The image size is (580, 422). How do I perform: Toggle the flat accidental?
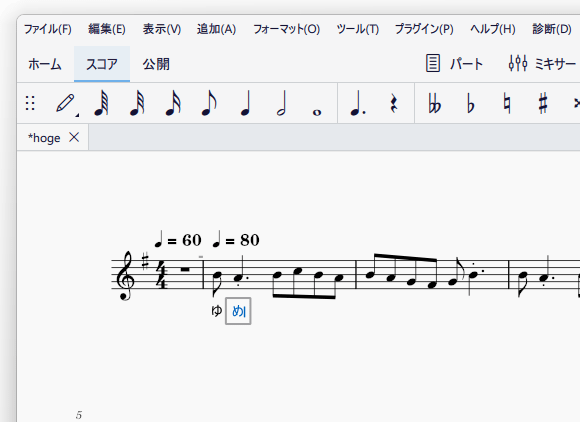click(x=471, y=104)
